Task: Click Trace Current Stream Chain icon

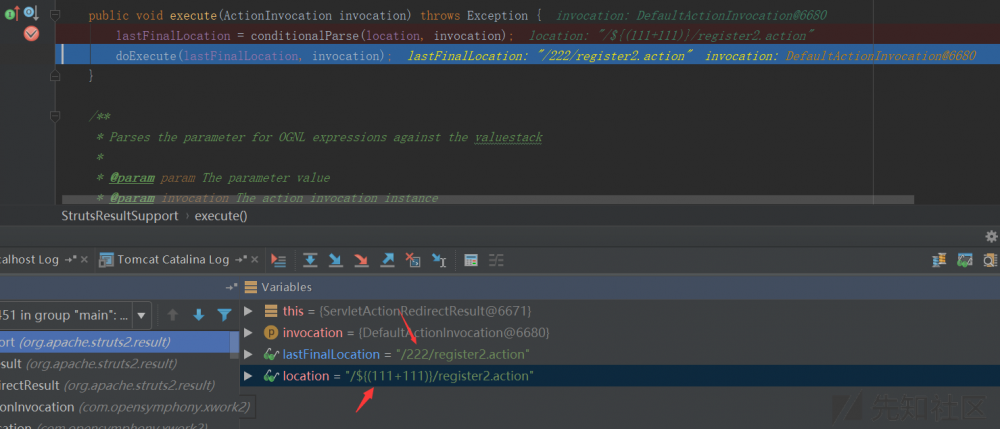Action: [x=496, y=260]
